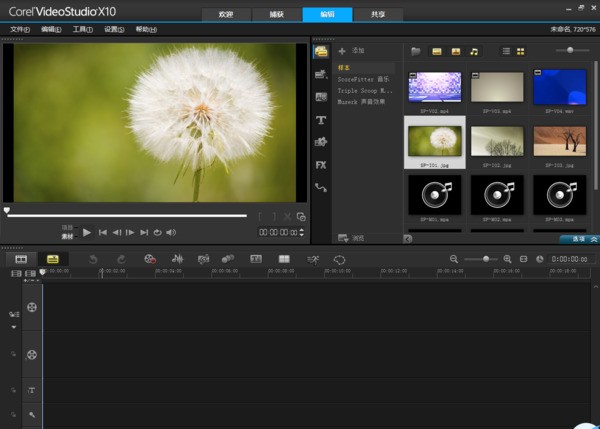This screenshot has width=600, height=429.
Task: Click the 添加 (Add) folder button
Action: (x=351, y=50)
